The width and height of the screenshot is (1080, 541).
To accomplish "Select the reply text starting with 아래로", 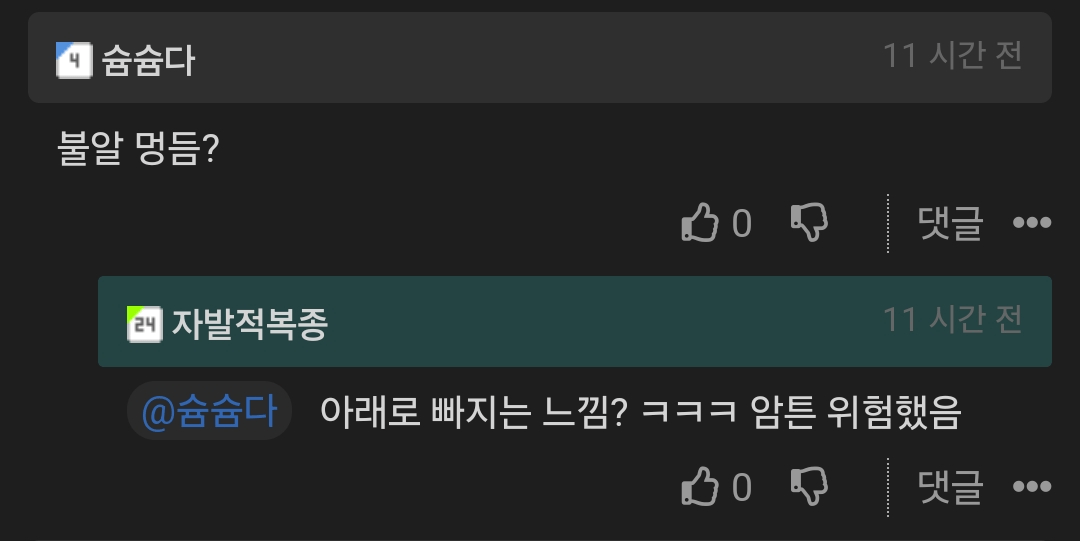I will coord(640,411).
